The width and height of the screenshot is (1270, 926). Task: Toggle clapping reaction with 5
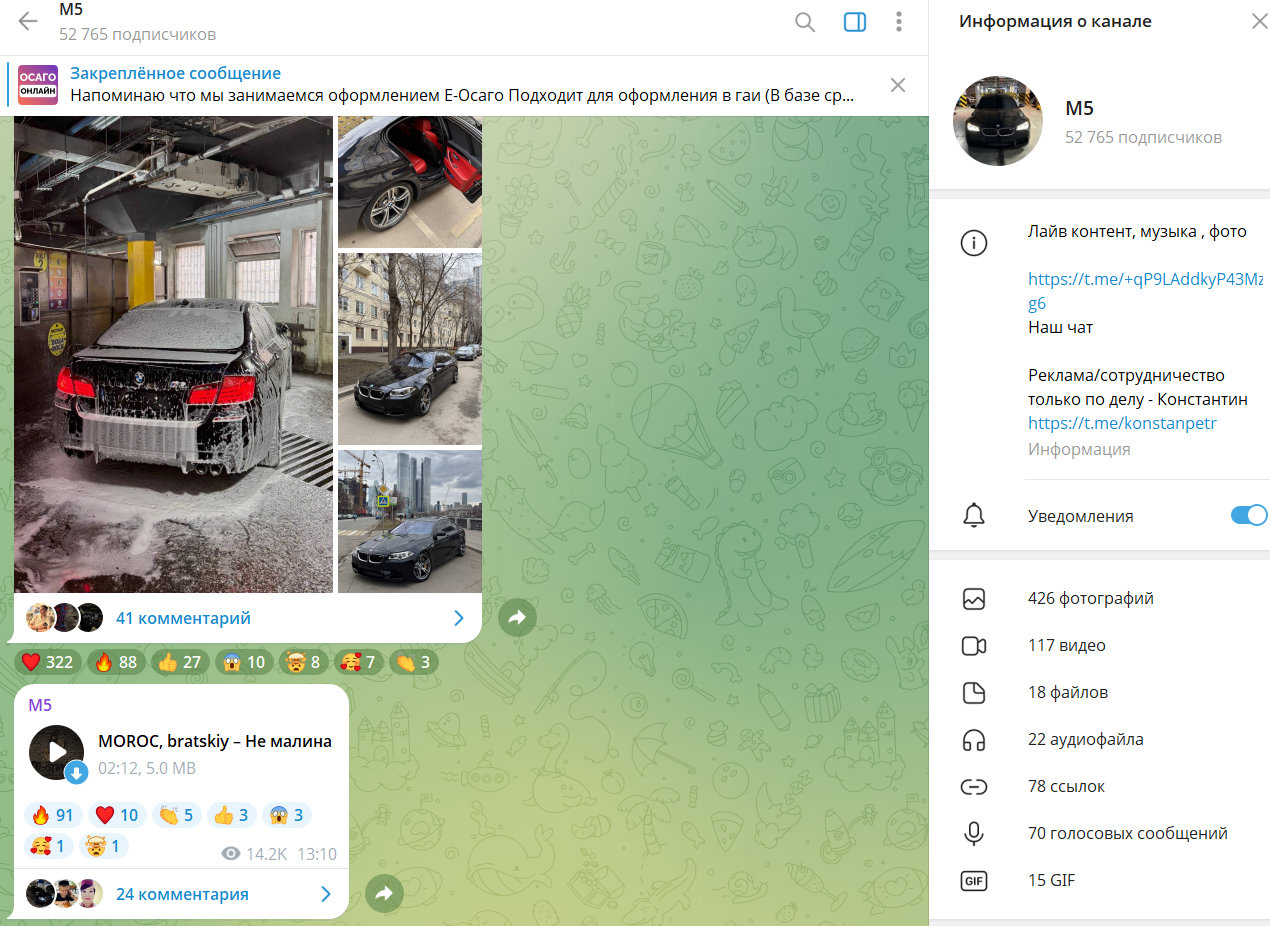(177, 815)
